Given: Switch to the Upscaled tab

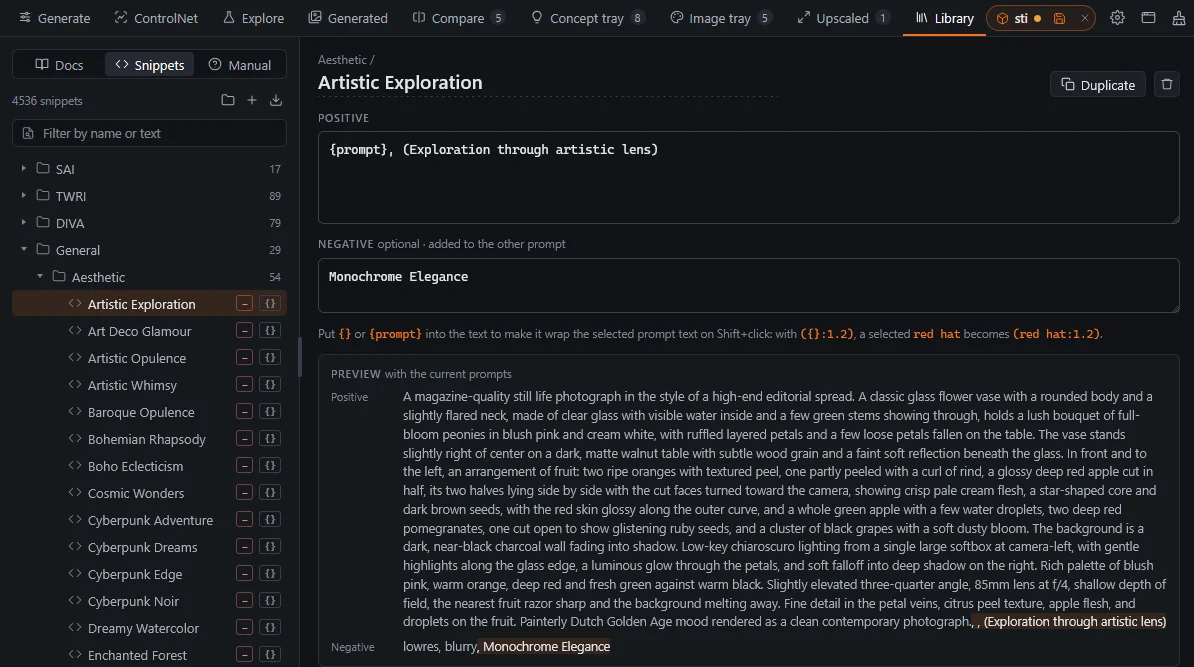Looking at the screenshot, I should click(842, 18).
